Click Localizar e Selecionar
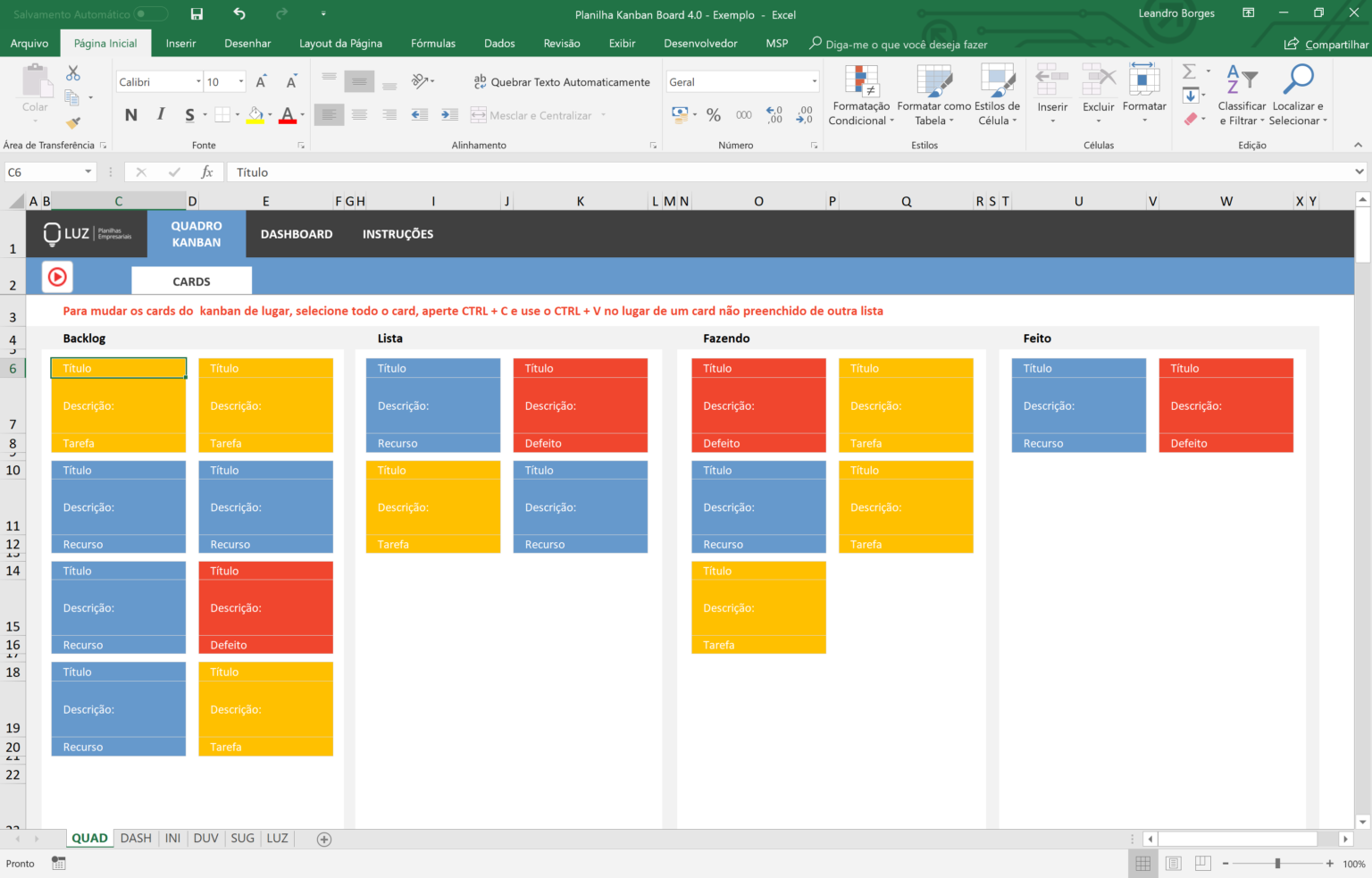1372x878 pixels. tap(1298, 96)
